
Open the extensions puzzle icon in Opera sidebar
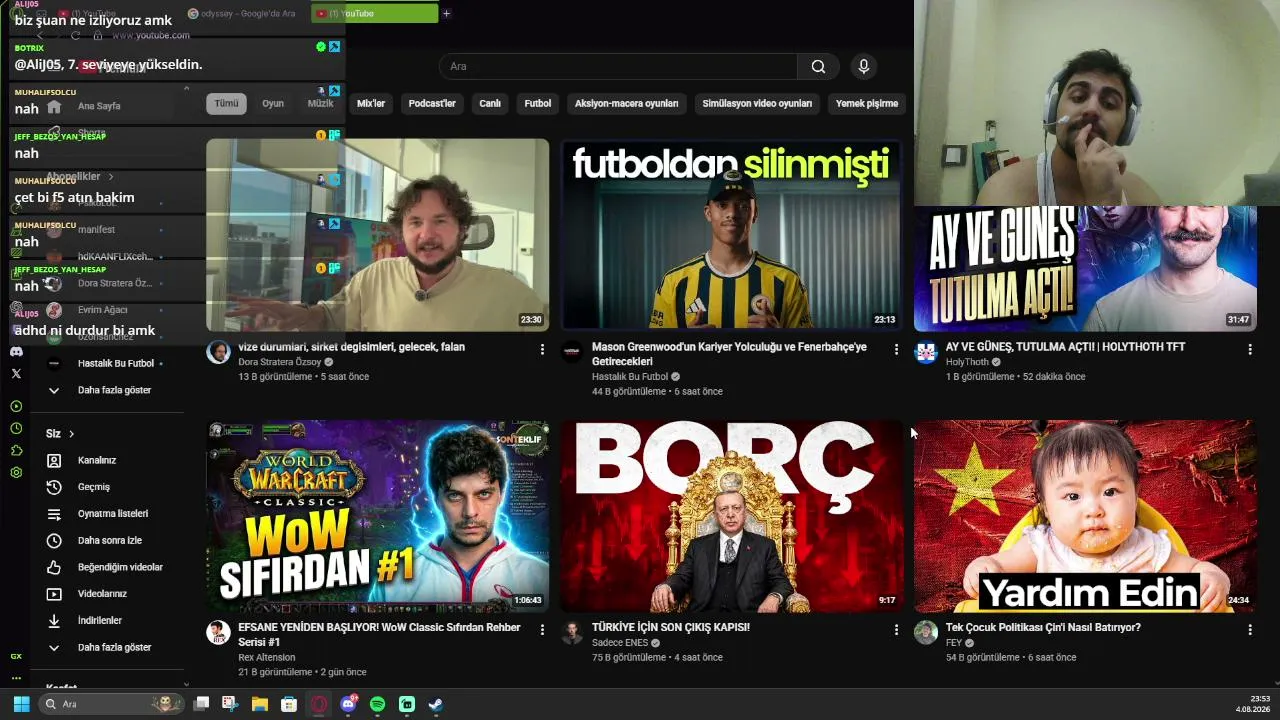click(16, 450)
